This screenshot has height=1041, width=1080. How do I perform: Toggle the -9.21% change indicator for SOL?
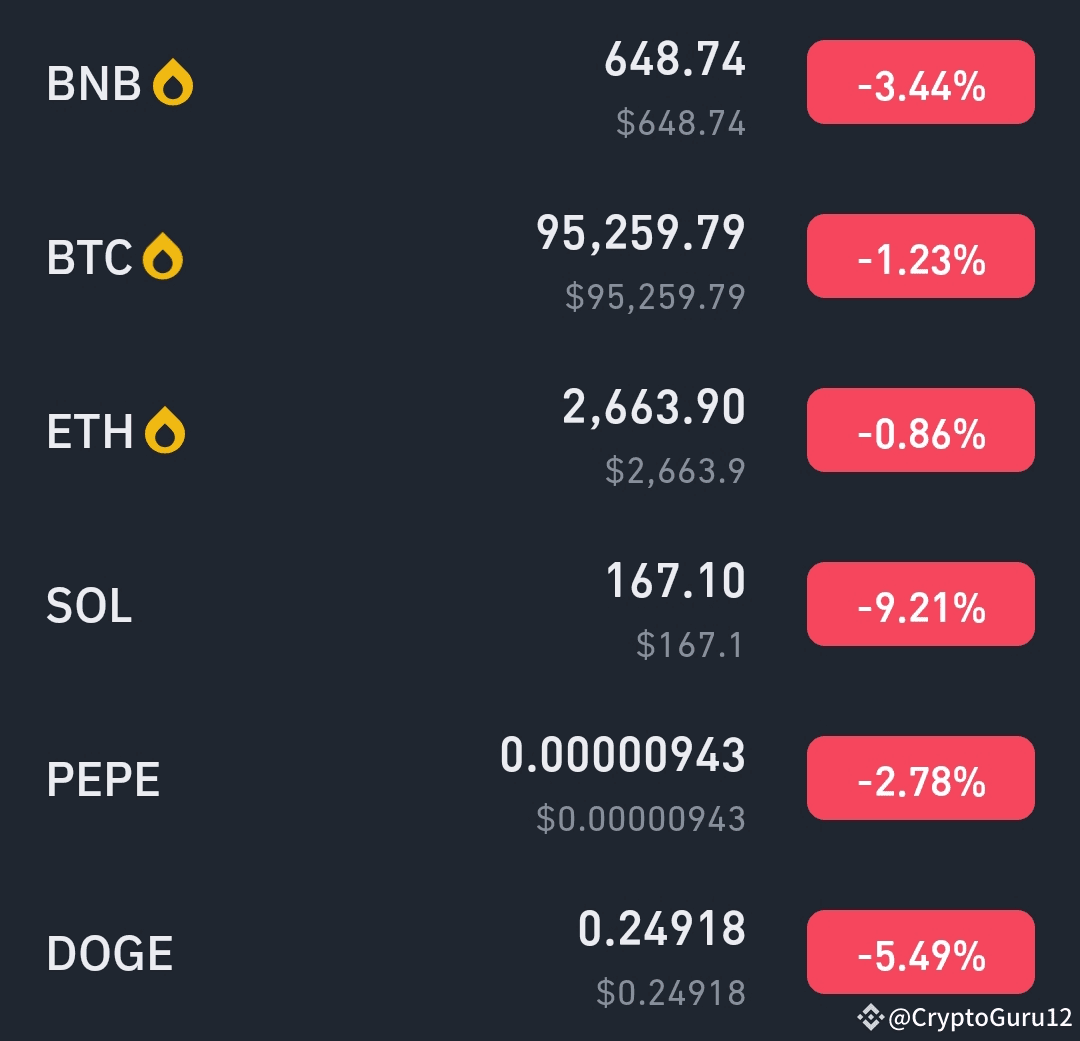coord(920,604)
